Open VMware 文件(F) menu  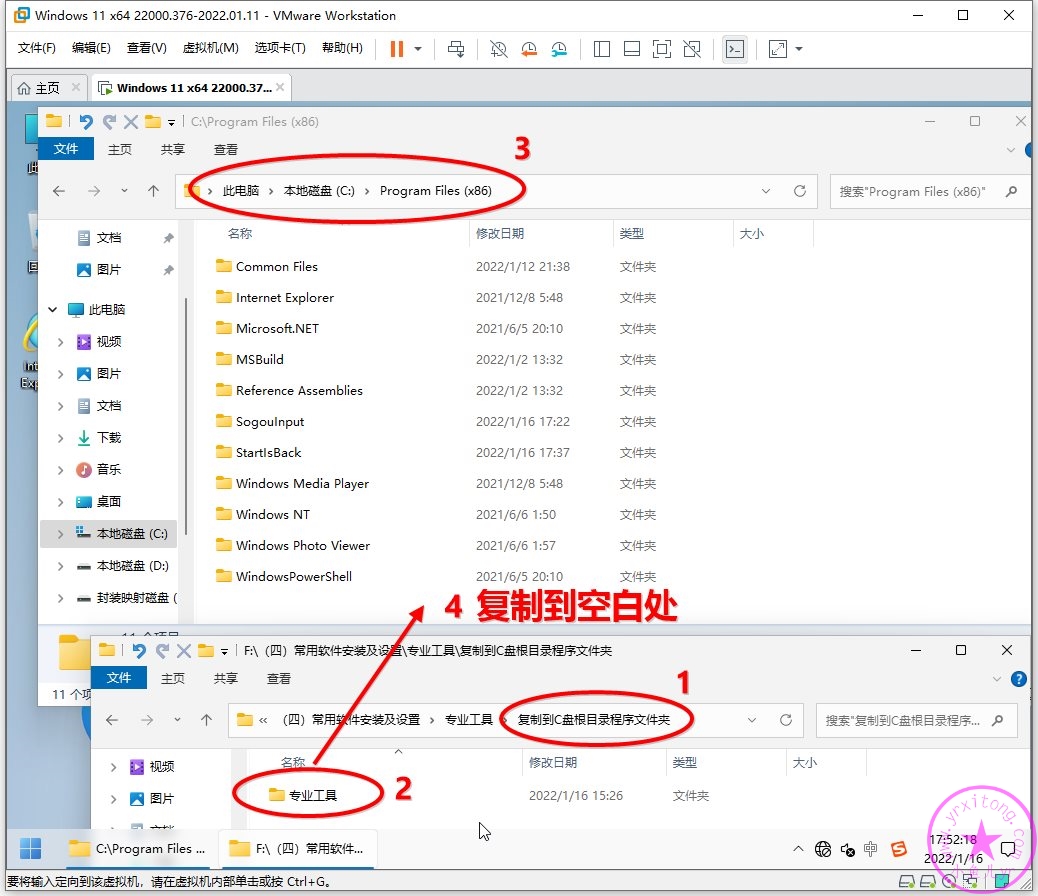pos(36,48)
